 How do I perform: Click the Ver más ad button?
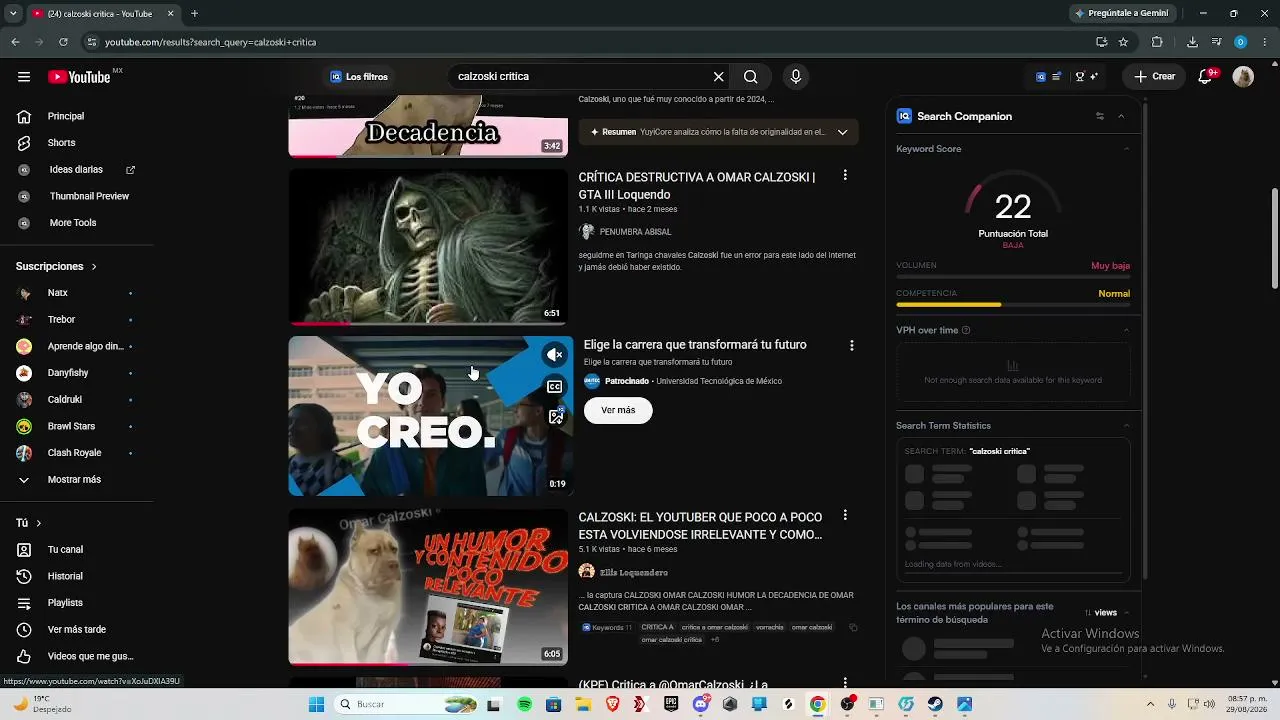[x=618, y=410]
